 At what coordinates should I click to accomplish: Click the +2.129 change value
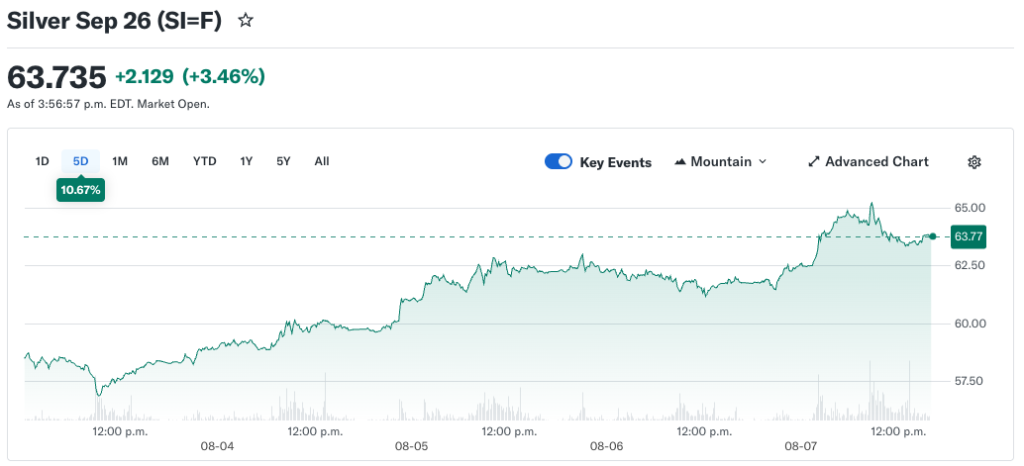(x=144, y=77)
